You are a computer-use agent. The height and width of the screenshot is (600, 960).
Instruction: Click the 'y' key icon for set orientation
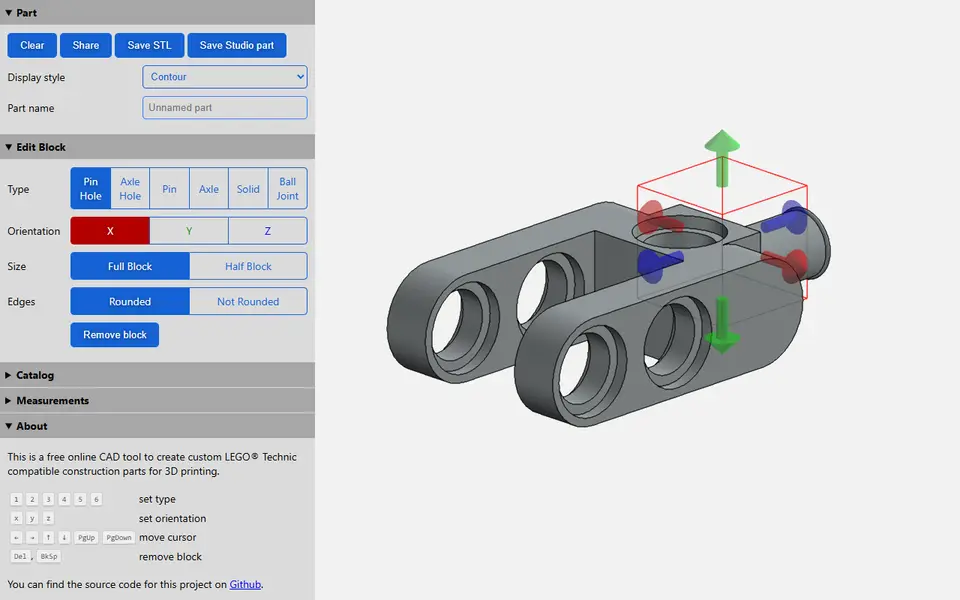(x=32, y=518)
